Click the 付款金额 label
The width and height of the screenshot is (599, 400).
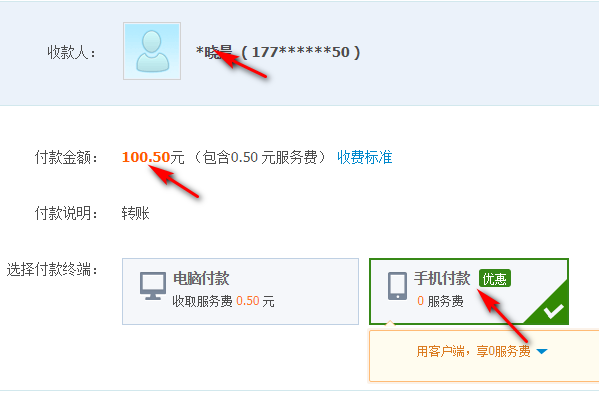[x=66, y=157]
